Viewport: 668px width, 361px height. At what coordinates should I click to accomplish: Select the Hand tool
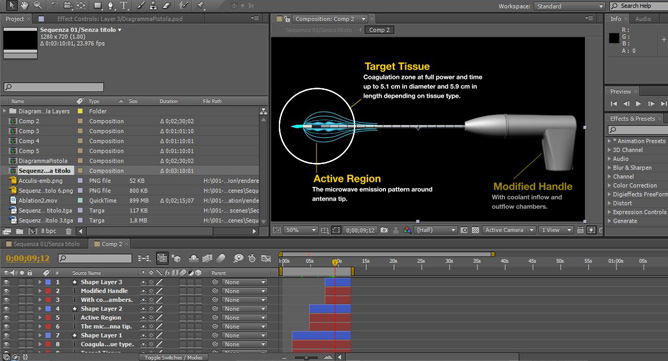coord(25,6)
